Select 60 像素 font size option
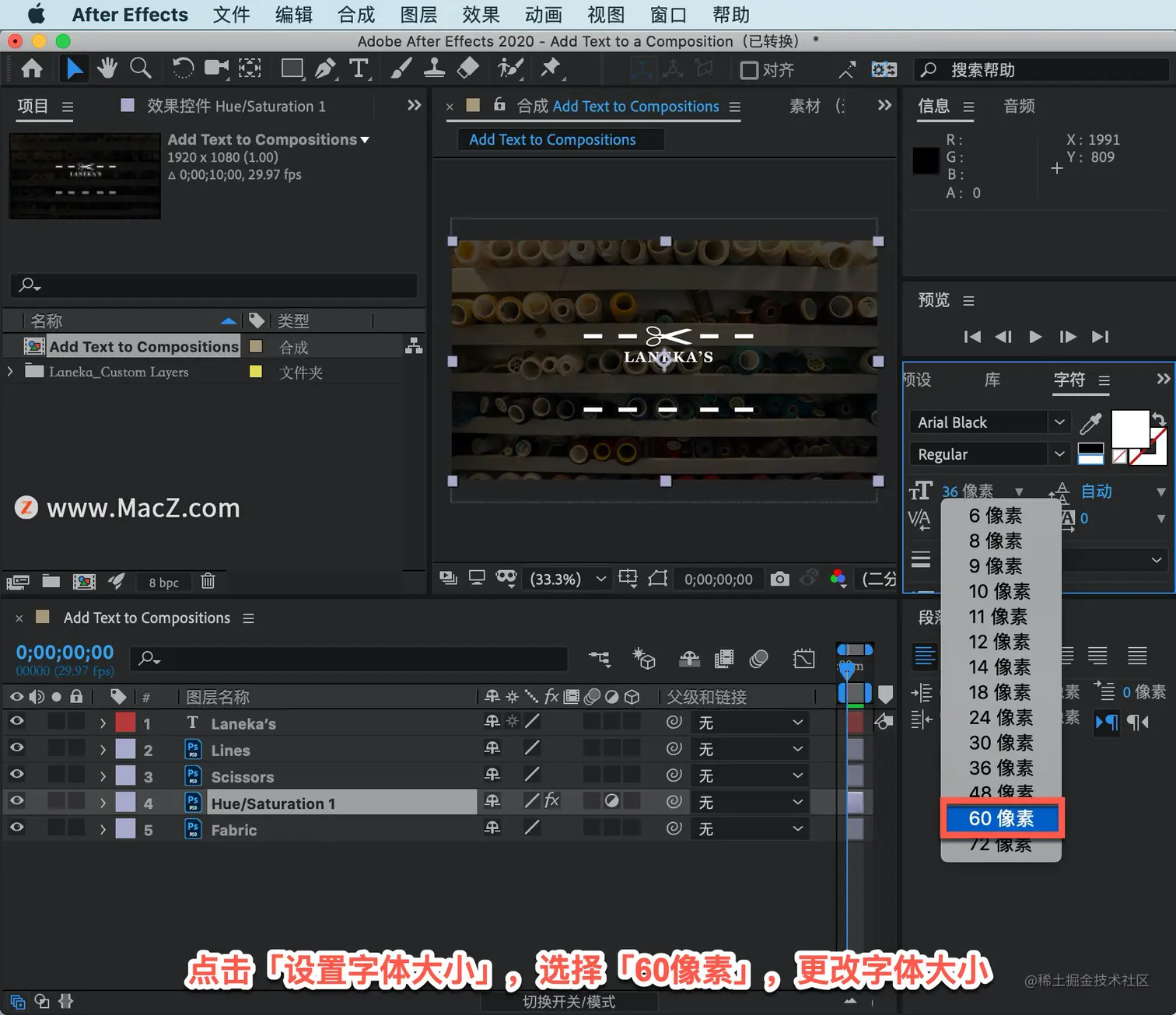This screenshot has width=1176, height=1015. tap(1002, 818)
